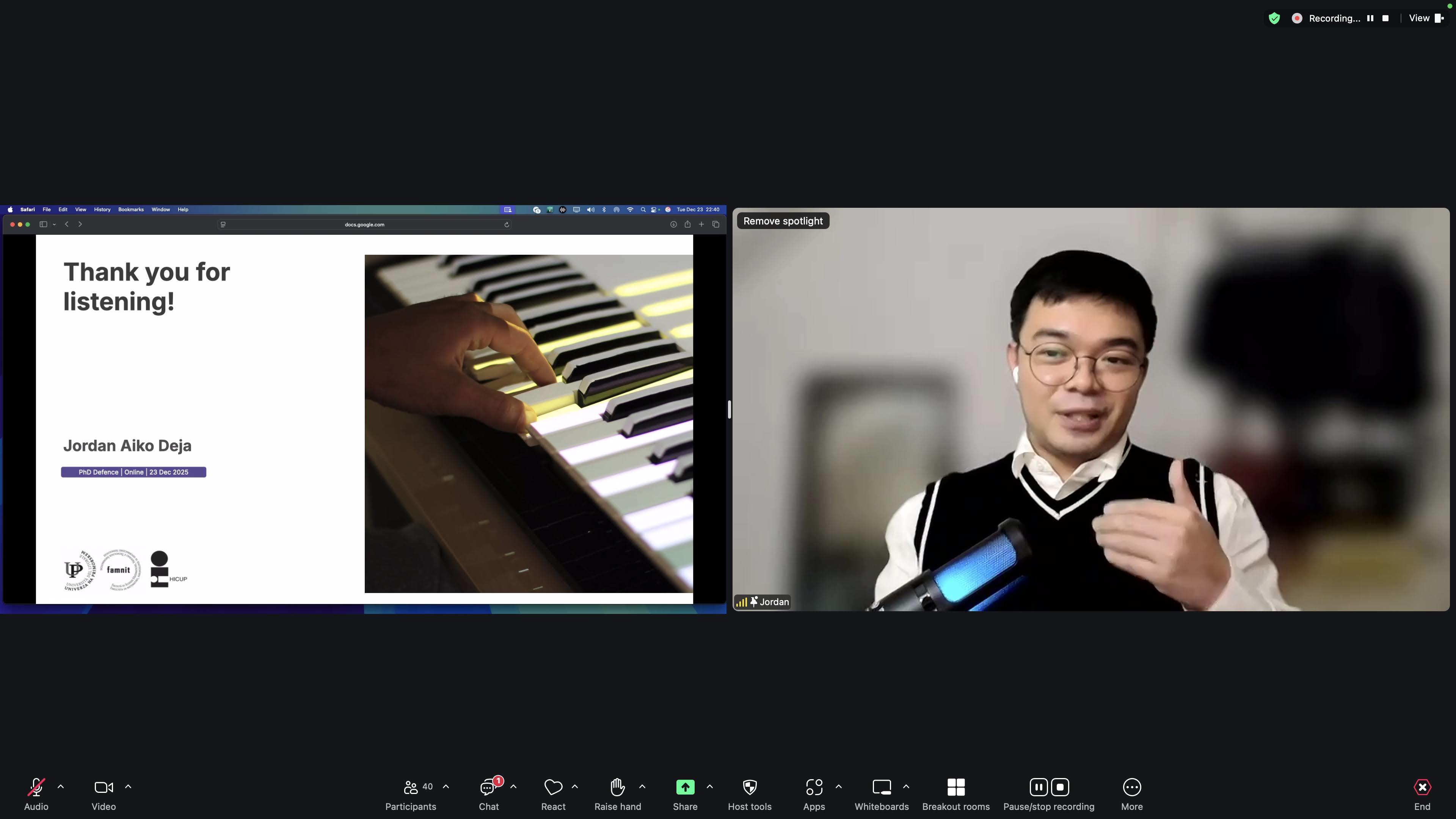The width and height of the screenshot is (1456, 819).
Task: Click Remove spotlight button
Action: [x=783, y=221]
